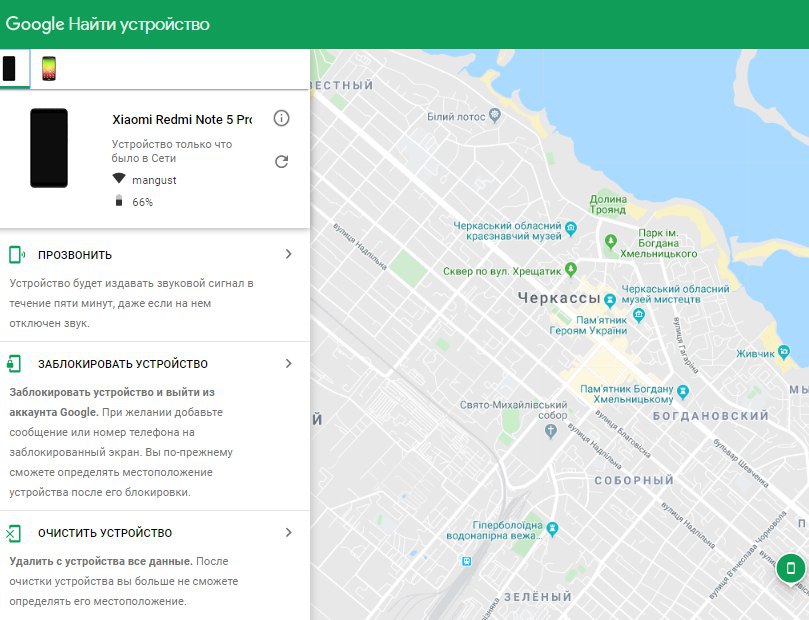Expand the ОЧИСТИТЬ УСТРОЙСТВО chevron

click(288, 532)
